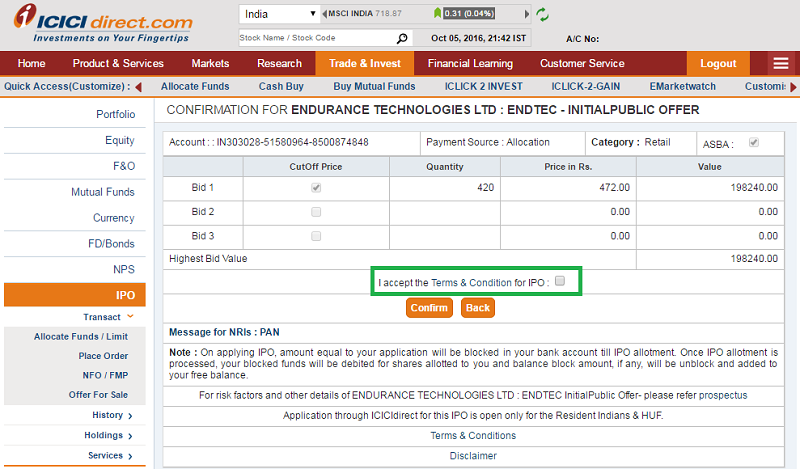This screenshot has width=800, height=469.
Task: Open Buy Mutual Funds quick link
Action: [x=374, y=86]
